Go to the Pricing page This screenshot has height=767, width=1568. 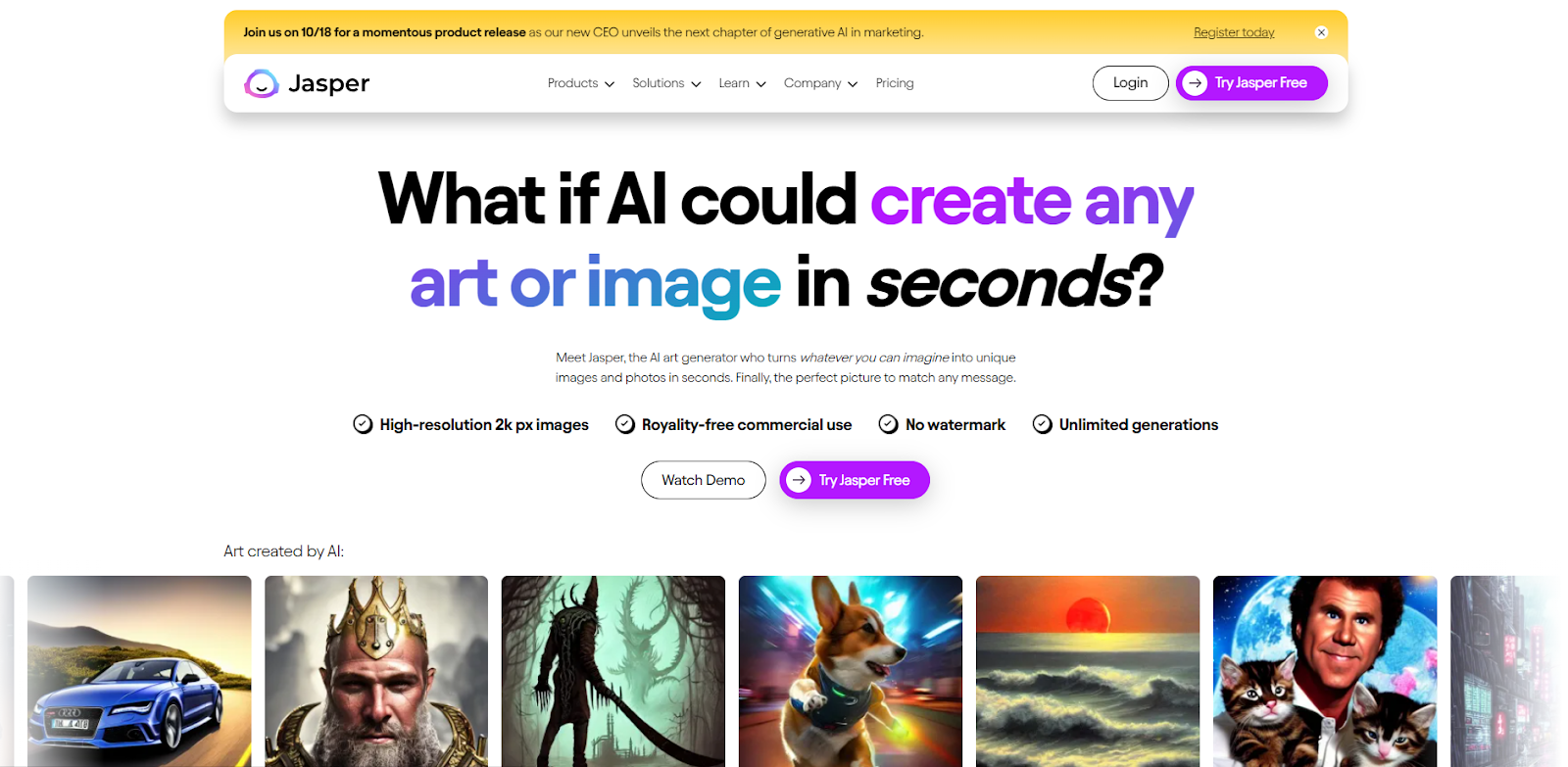(x=894, y=83)
